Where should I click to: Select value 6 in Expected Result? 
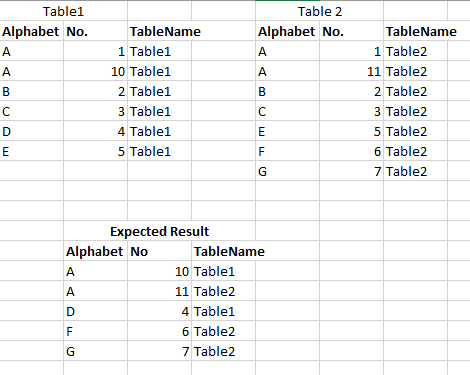159,331
